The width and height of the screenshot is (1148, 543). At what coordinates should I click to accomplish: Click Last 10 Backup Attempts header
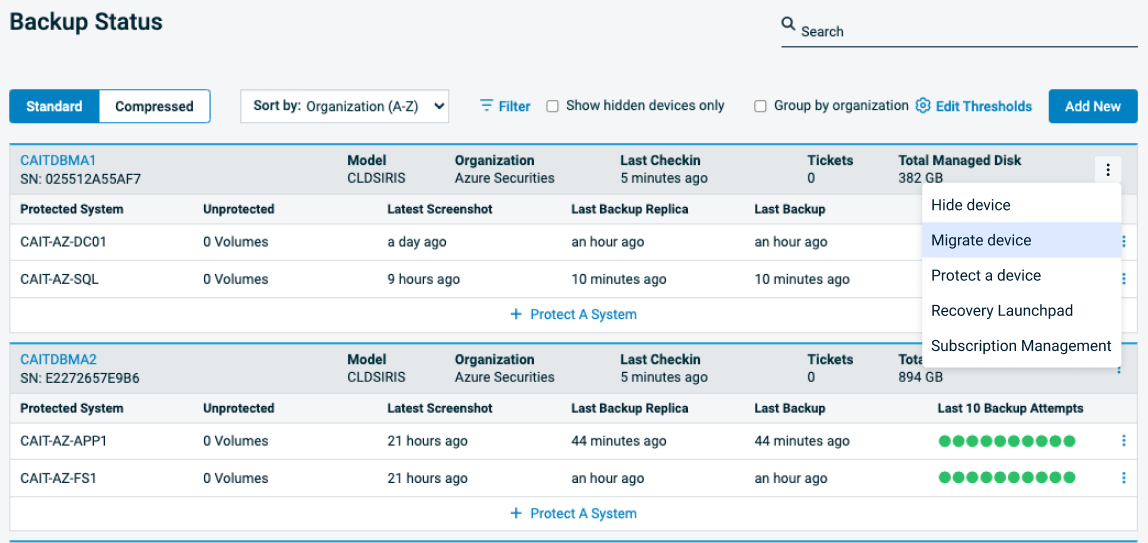(1010, 408)
